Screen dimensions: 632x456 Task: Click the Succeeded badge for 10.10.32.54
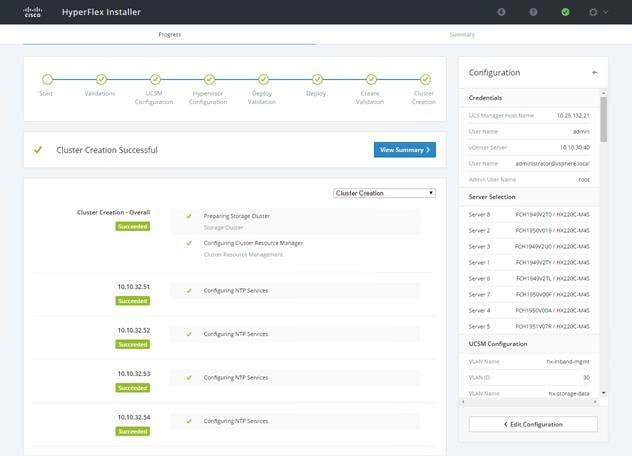pyautogui.click(x=133, y=431)
